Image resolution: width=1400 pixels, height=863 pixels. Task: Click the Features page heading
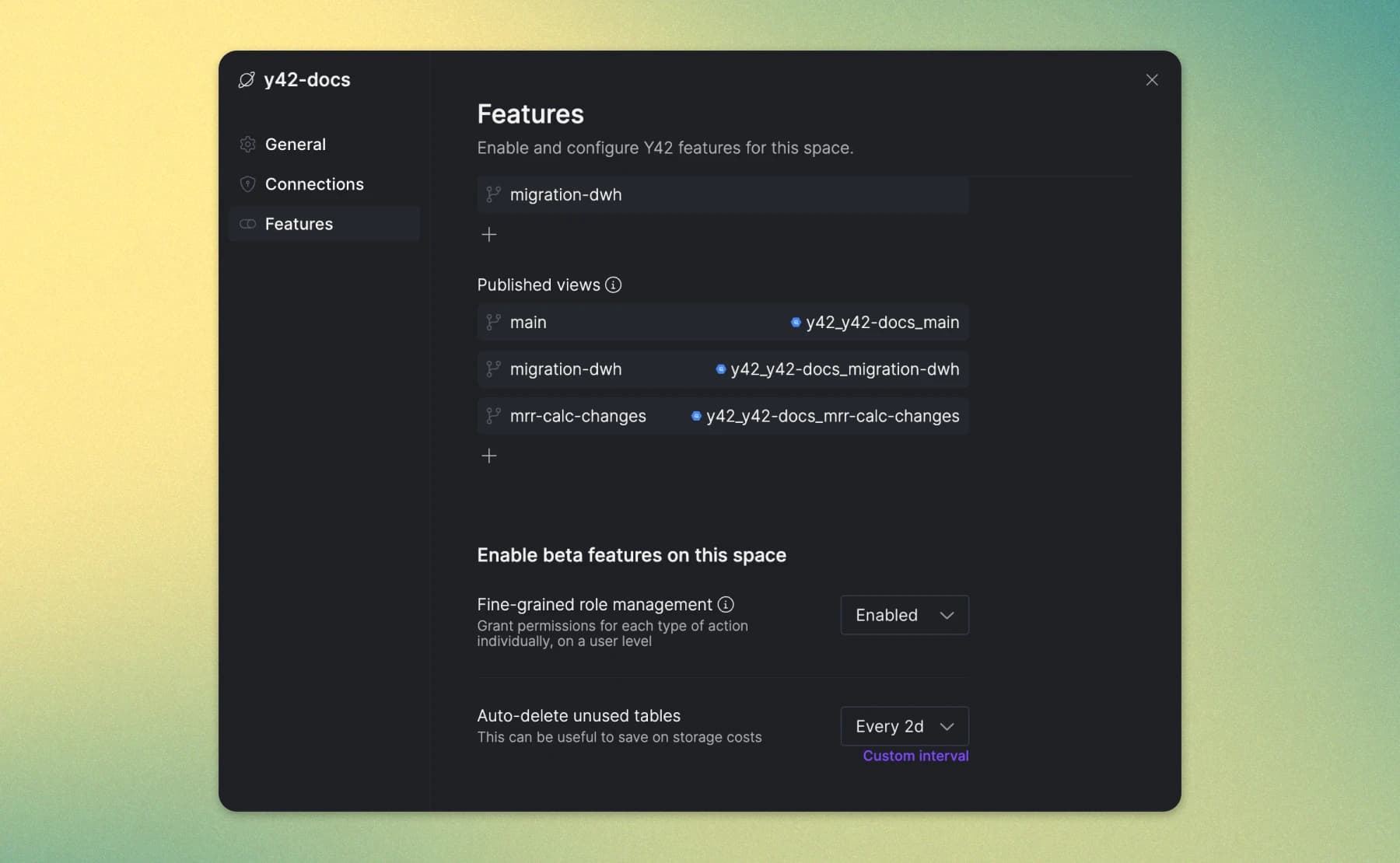pyautogui.click(x=530, y=114)
